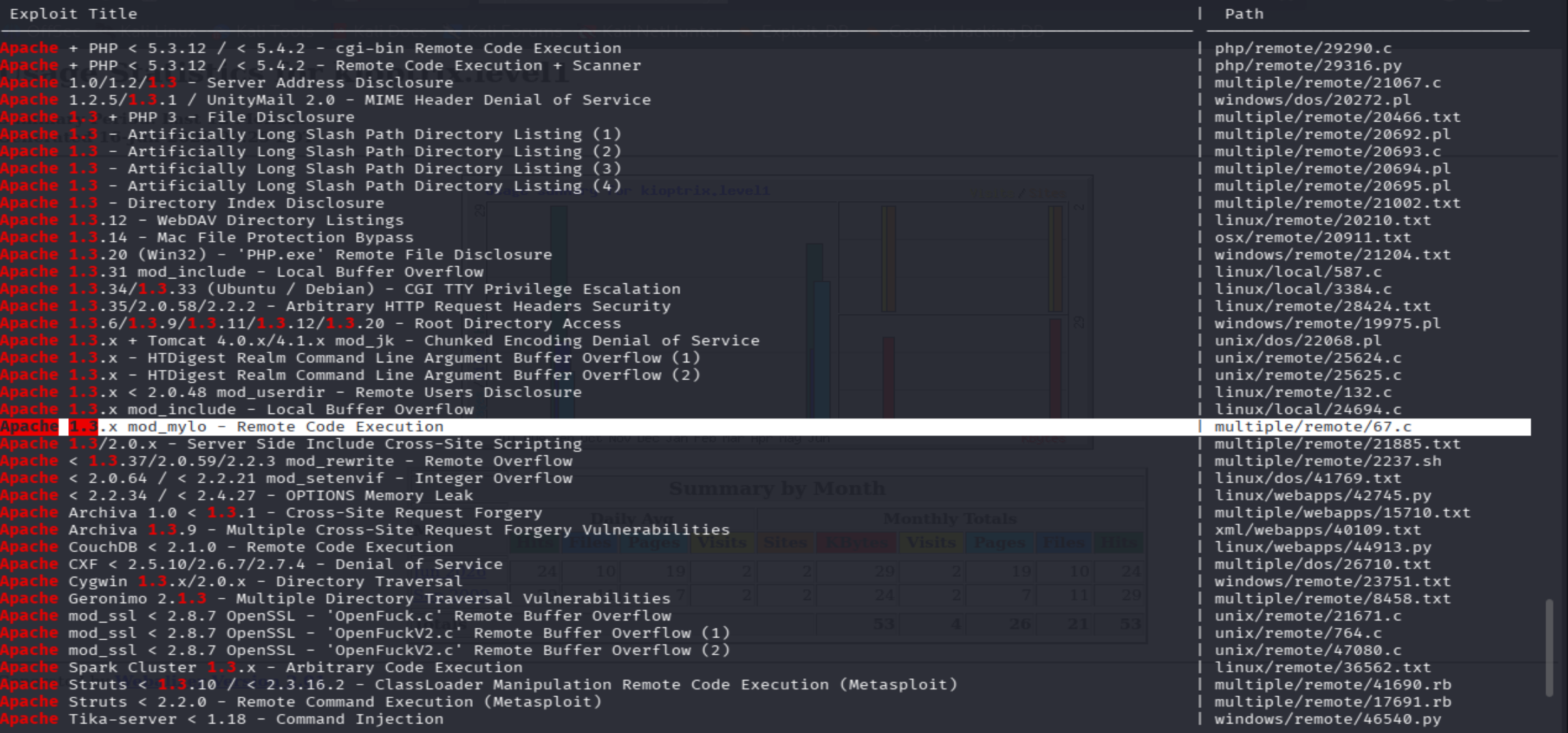Image resolution: width=1568 pixels, height=733 pixels.
Task: Select the OPTIONS Memory Leak title
Action: pos(236,495)
